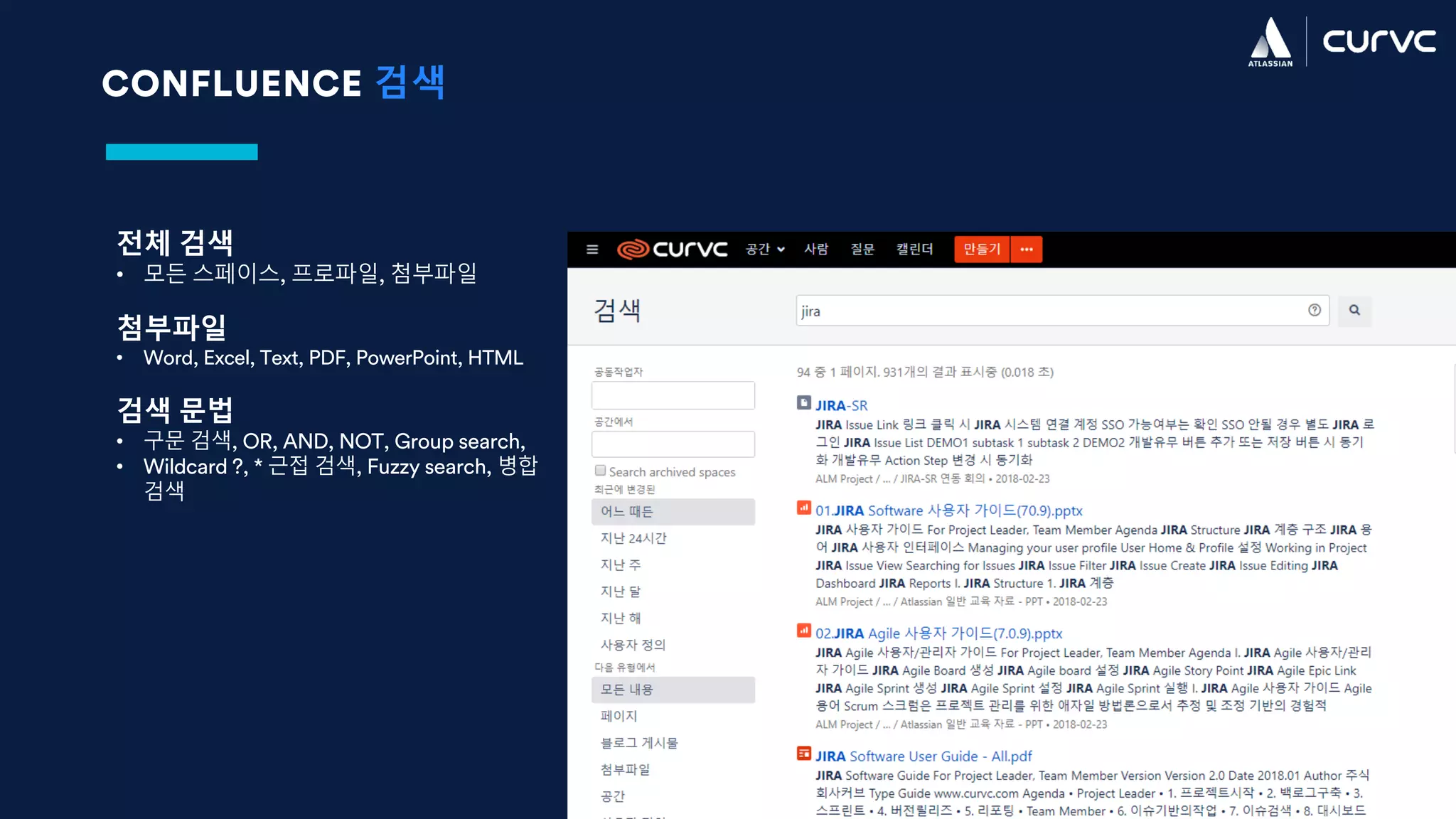Click the 만들기 create button
Image resolution: width=1456 pixels, height=819 pixels.
[x=982, y=250]
